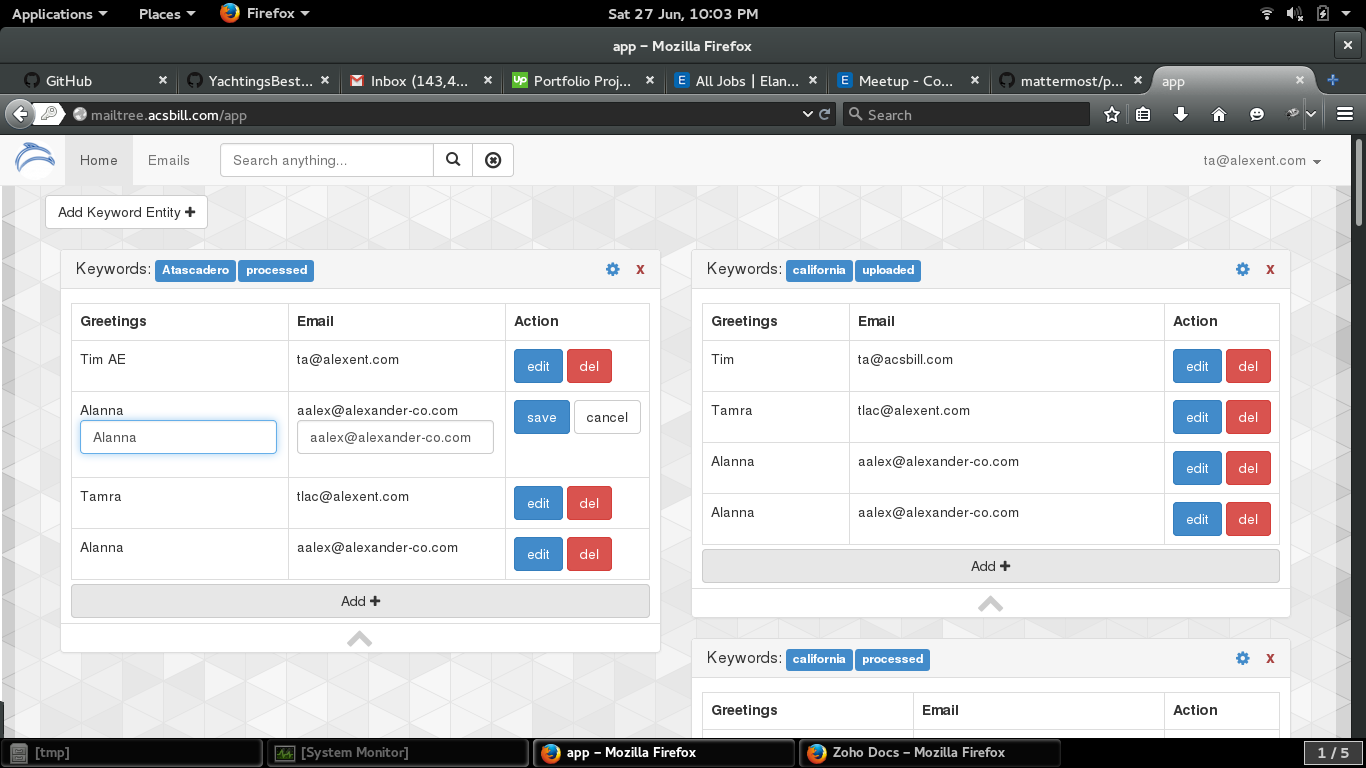Collapse the Atascadero processed panel chevron

(359, 639)
